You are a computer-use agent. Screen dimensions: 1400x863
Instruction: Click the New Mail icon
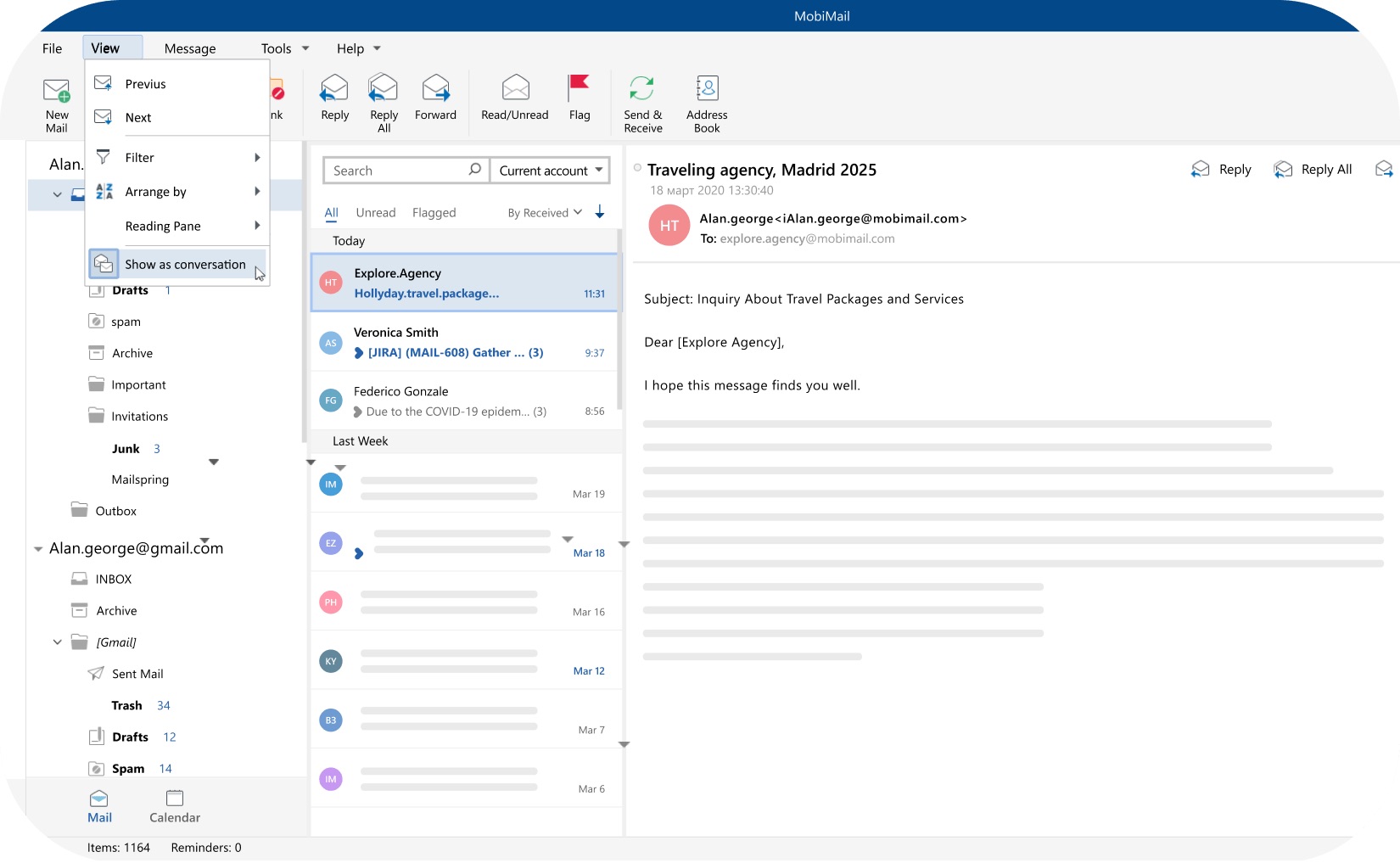pyautogui.click(x=57, y=92)
